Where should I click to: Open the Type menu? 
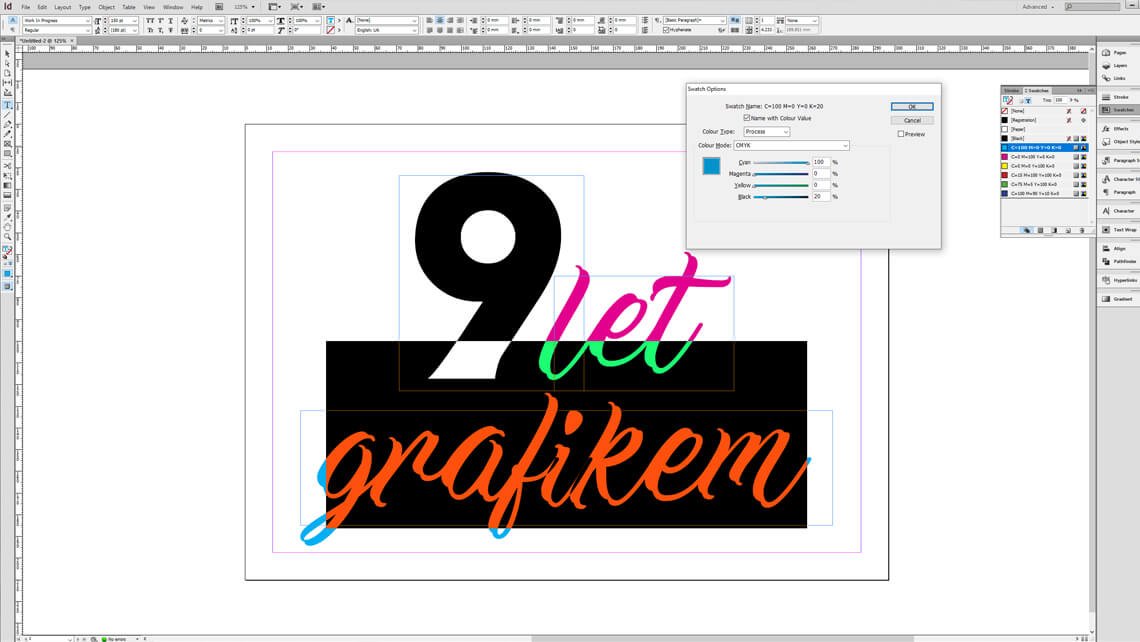(x=84, y=7)
